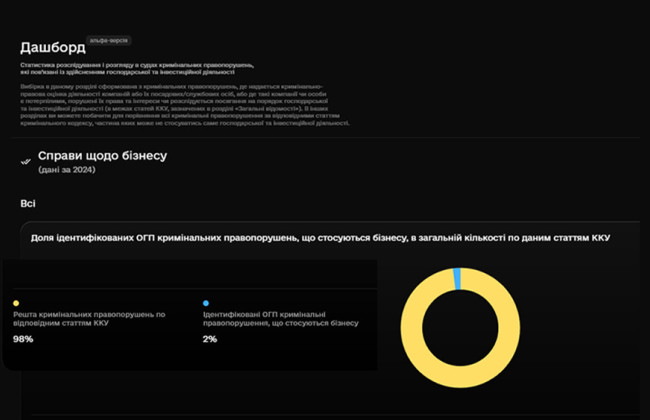Click the (дані за 2024) label

[67, 170]
